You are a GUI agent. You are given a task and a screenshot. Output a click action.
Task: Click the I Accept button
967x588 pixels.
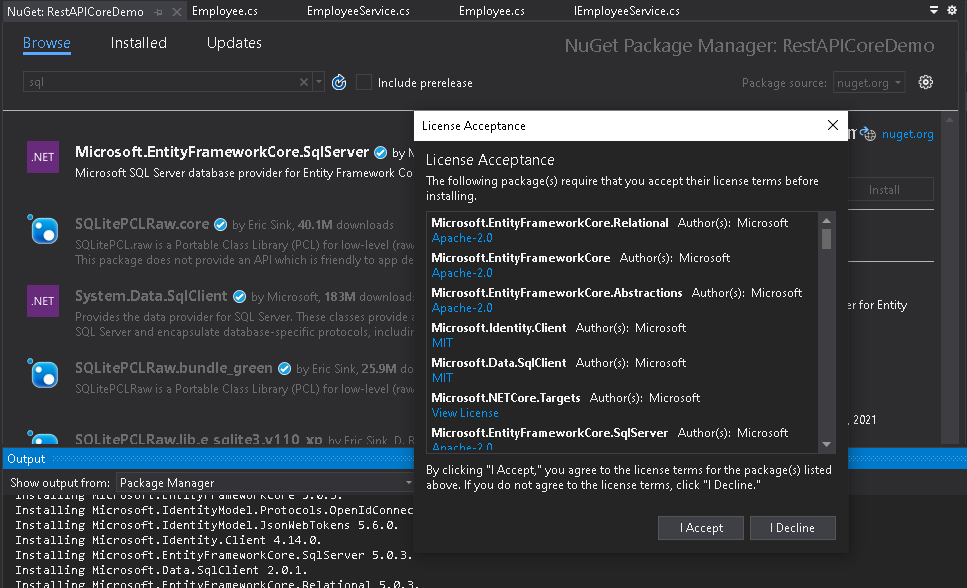[701, 528]
